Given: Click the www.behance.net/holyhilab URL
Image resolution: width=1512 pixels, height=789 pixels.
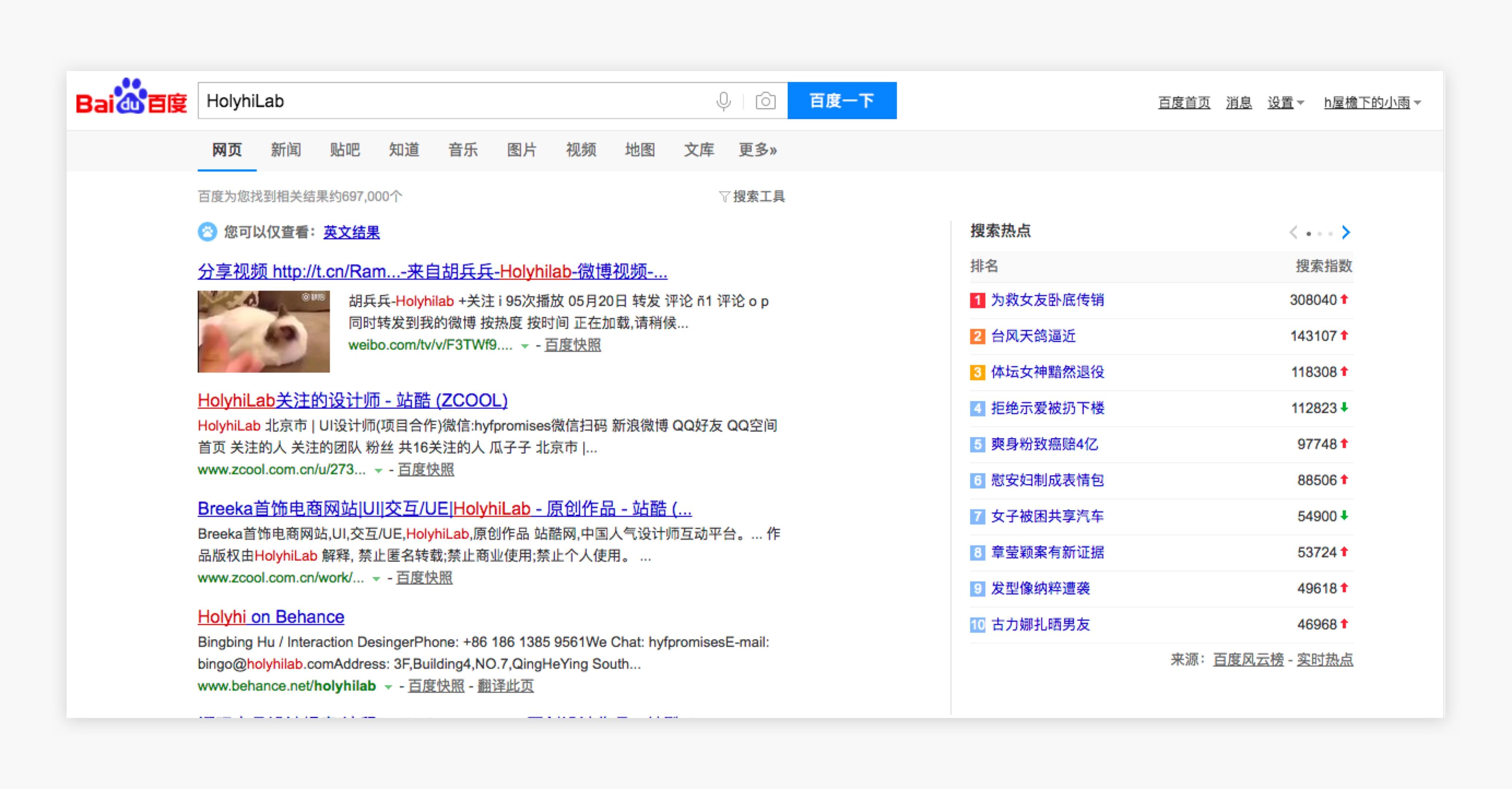Looking at the screenshot, I should (x=287, y=686).
